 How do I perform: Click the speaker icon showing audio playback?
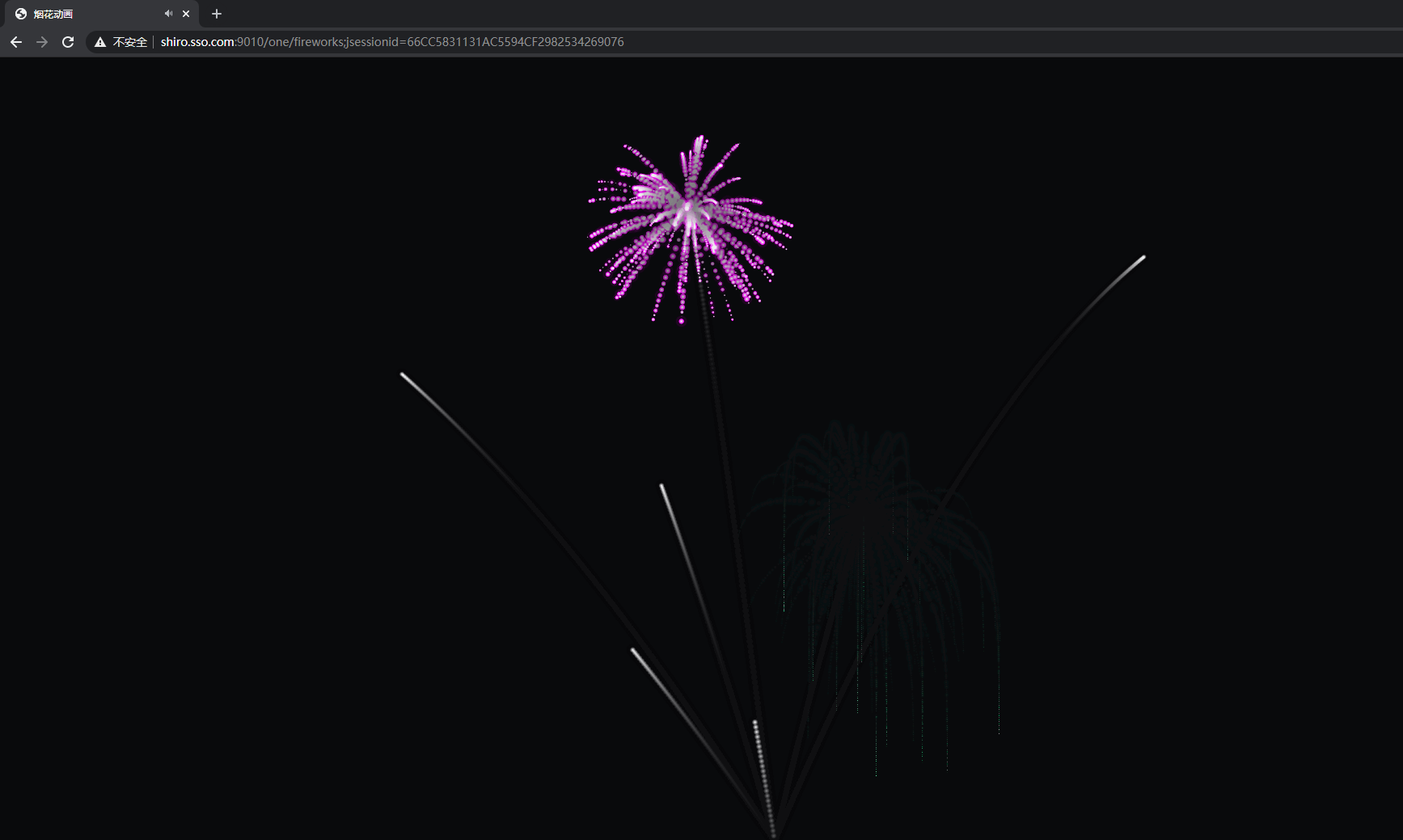[168, 14]
